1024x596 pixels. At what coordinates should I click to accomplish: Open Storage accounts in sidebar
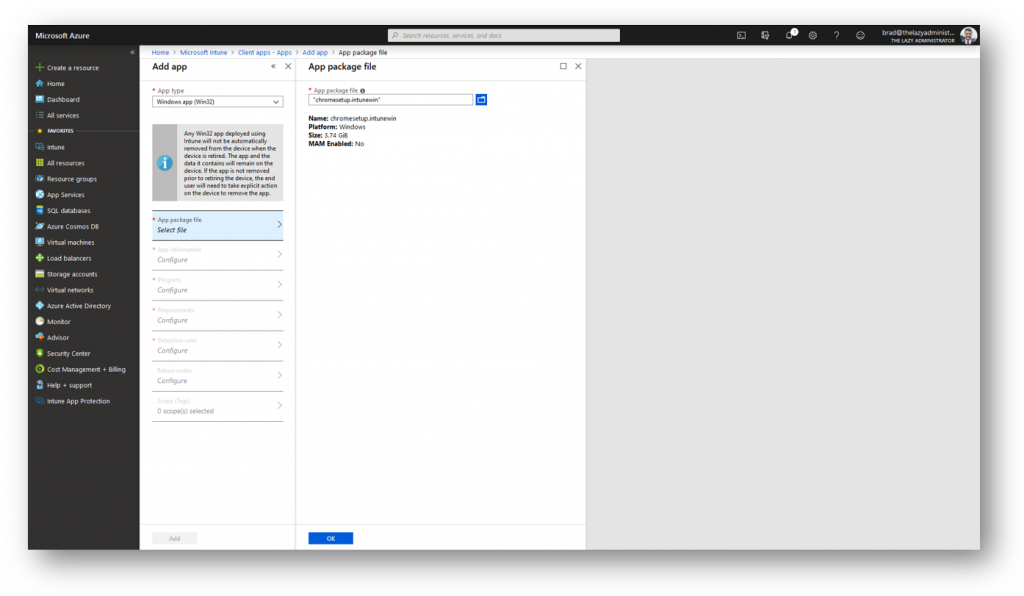66,274
